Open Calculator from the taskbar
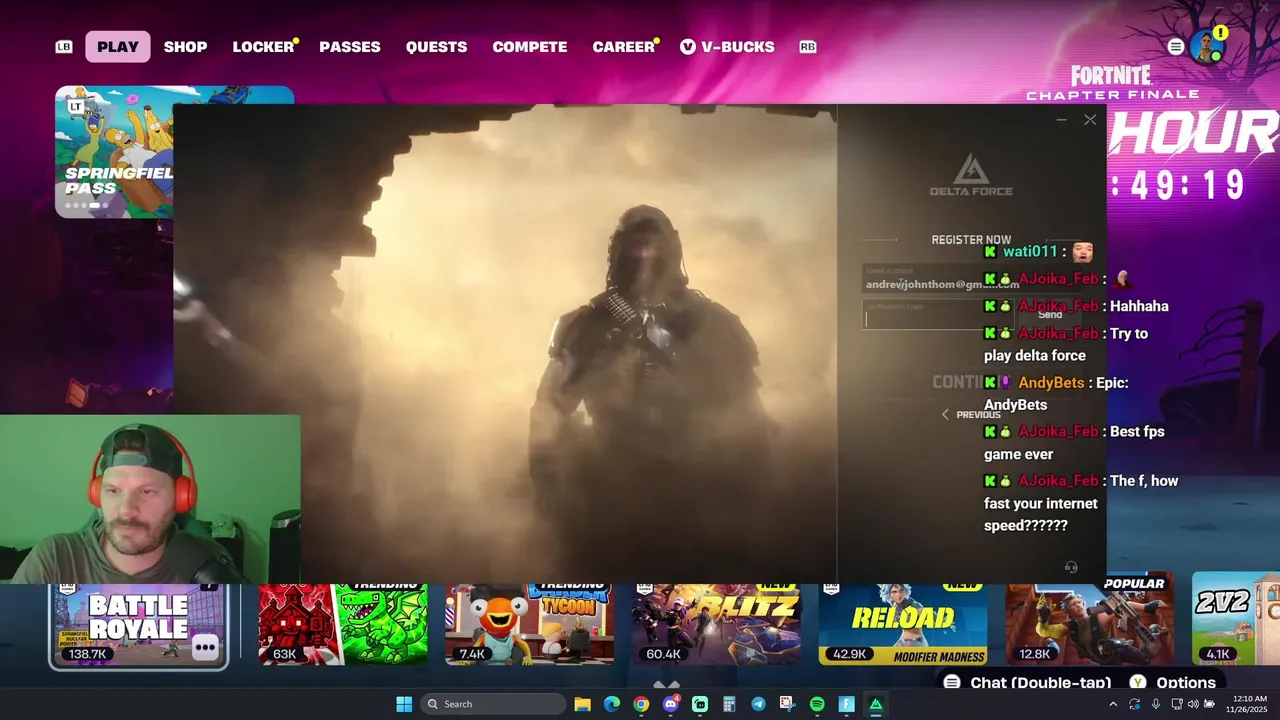Screen dimensions: 1280x720 coord(729,704)
